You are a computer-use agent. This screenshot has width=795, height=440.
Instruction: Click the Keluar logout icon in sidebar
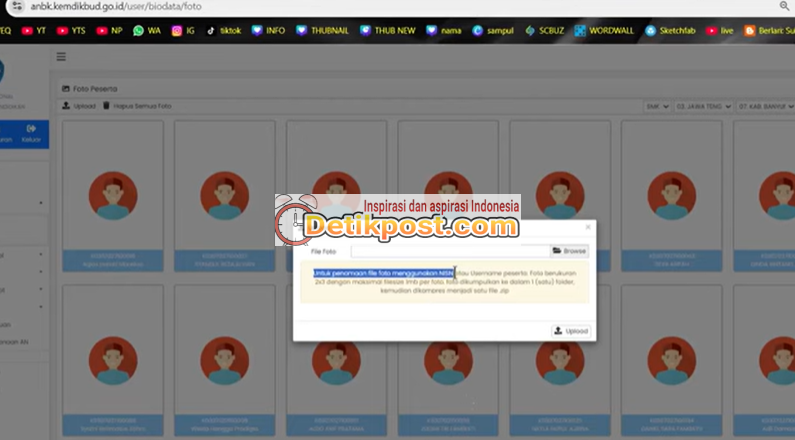click(31, 129)
